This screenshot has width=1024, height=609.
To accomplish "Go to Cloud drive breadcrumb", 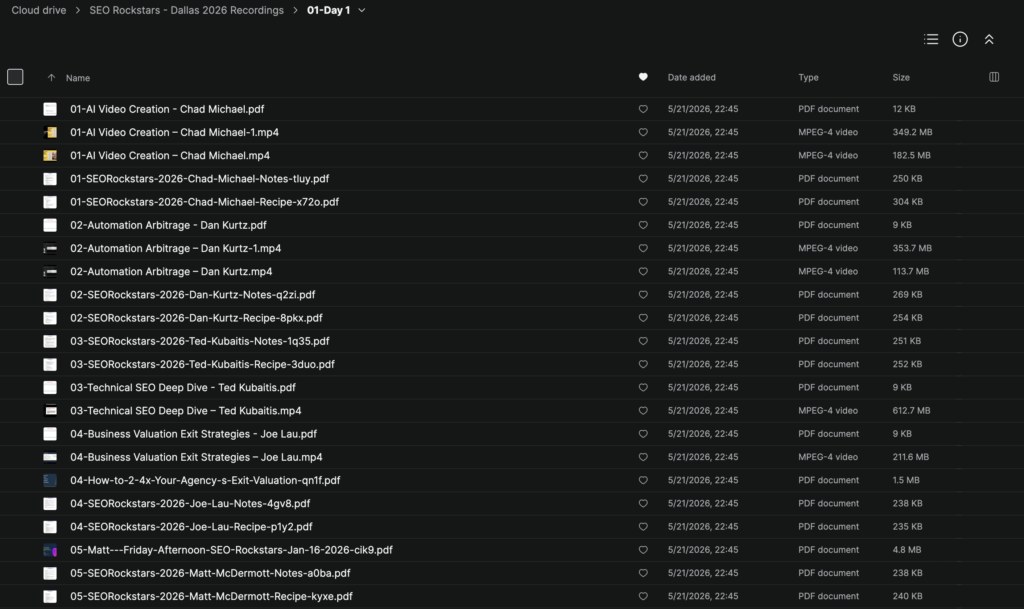I will tap(39, 10).
